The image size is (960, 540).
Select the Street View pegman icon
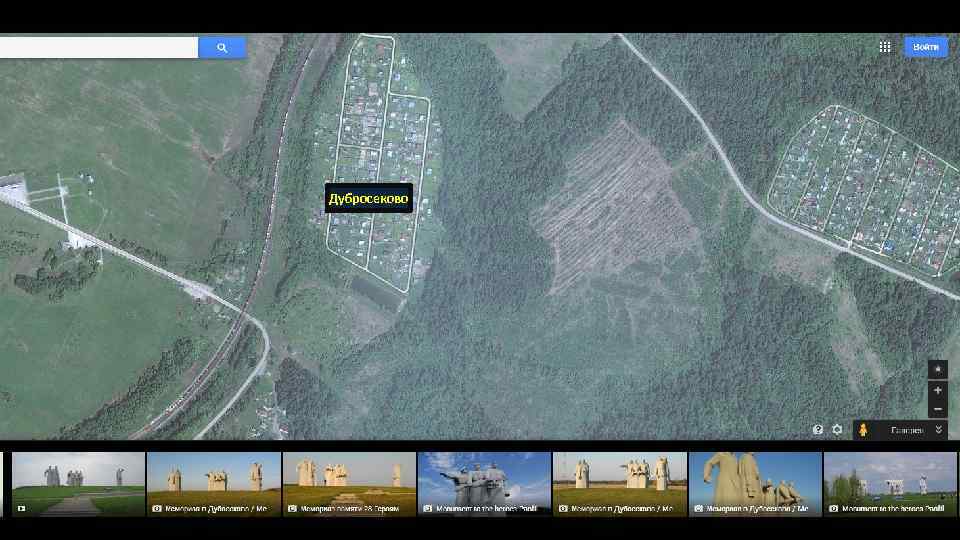pos(863,430)
